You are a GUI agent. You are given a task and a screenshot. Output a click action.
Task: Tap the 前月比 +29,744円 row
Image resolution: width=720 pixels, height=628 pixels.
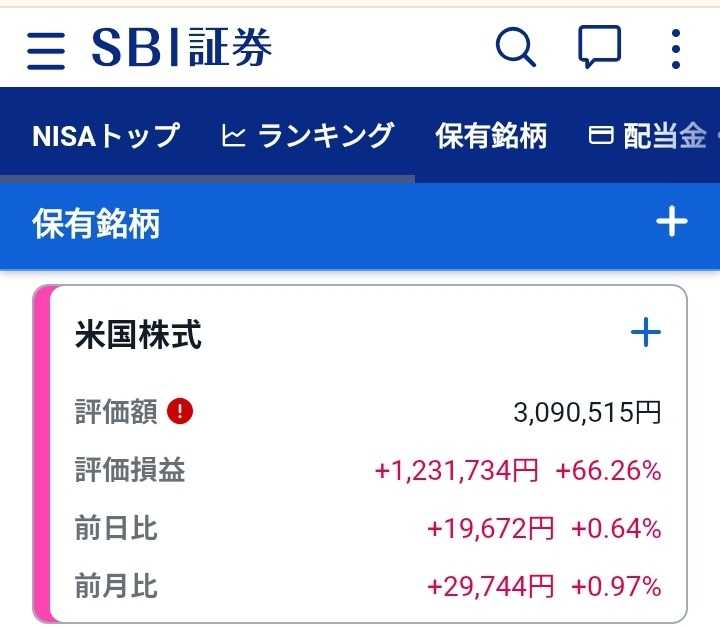click(x=490, y=586)
